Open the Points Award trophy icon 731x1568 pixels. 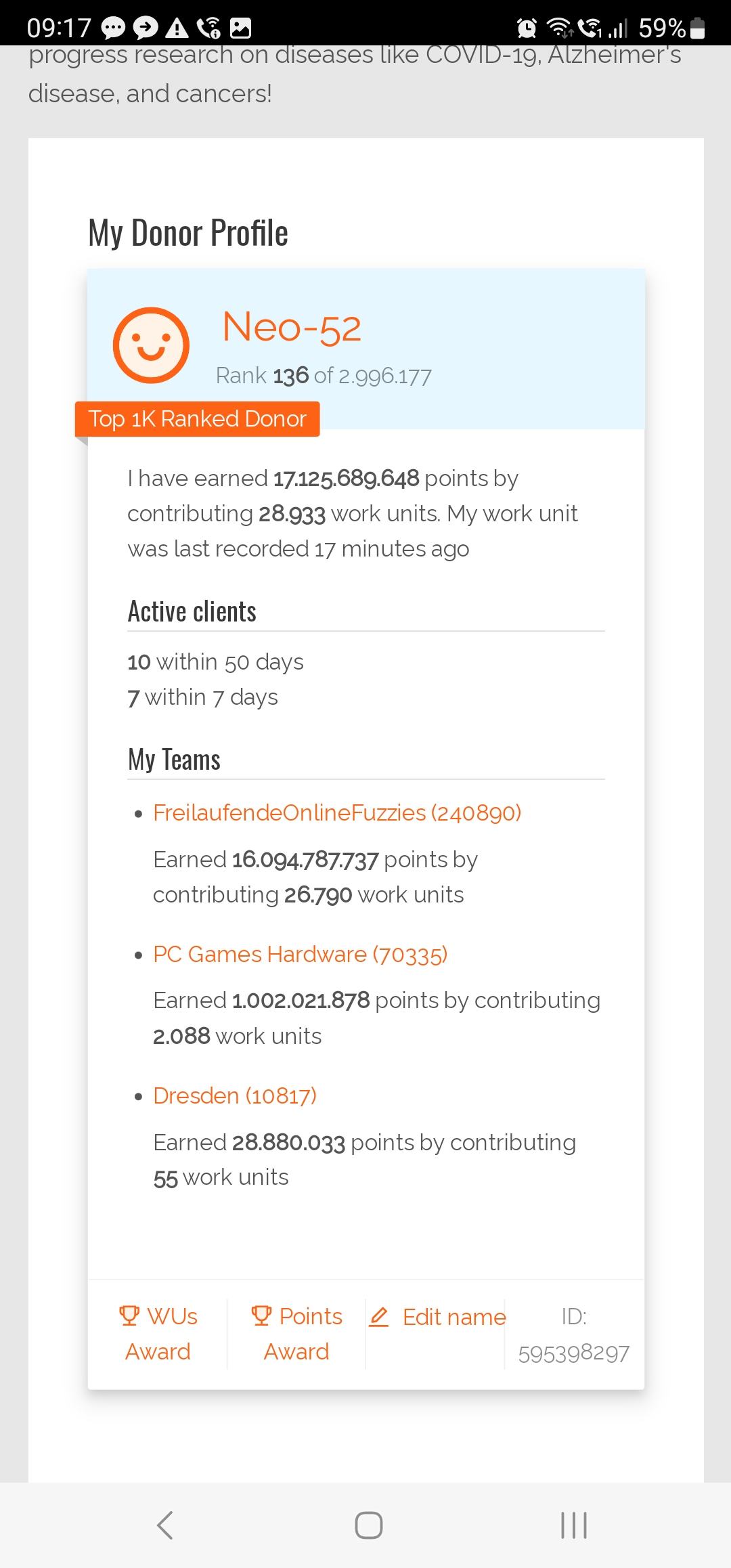pyautogui.click(x=261, y=1315)
